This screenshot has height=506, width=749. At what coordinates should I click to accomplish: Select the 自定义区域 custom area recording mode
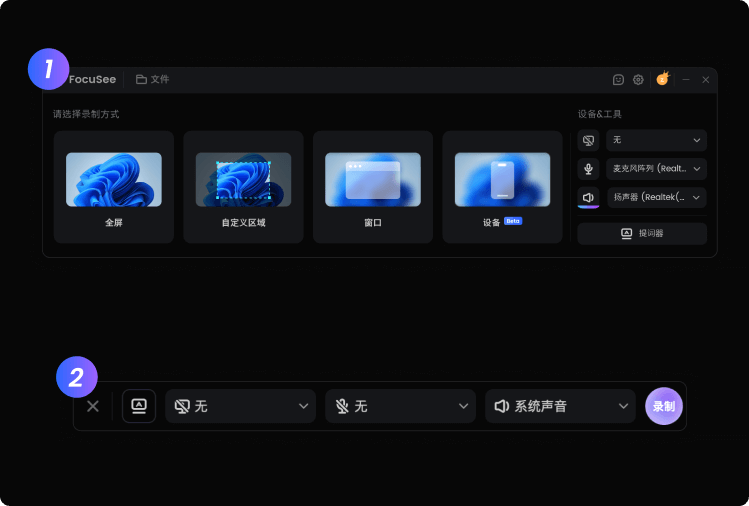pos(243,187)
